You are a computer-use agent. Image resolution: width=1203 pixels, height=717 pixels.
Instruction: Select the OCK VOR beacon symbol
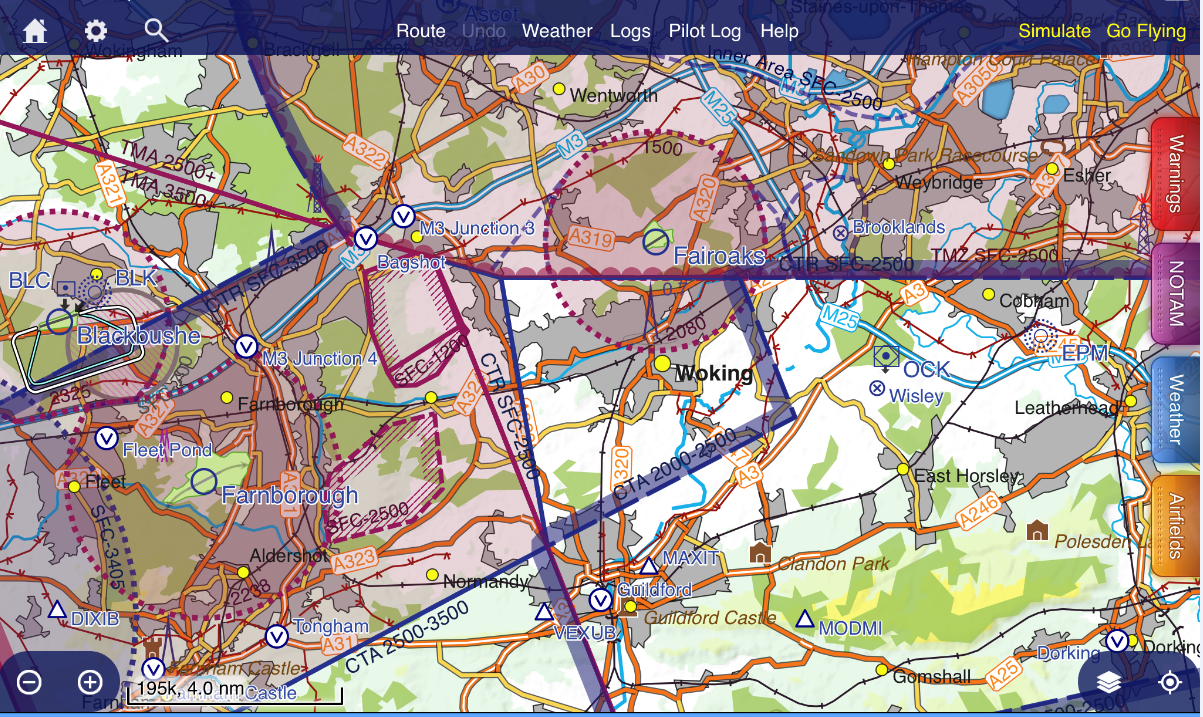[x=886, y=356]
